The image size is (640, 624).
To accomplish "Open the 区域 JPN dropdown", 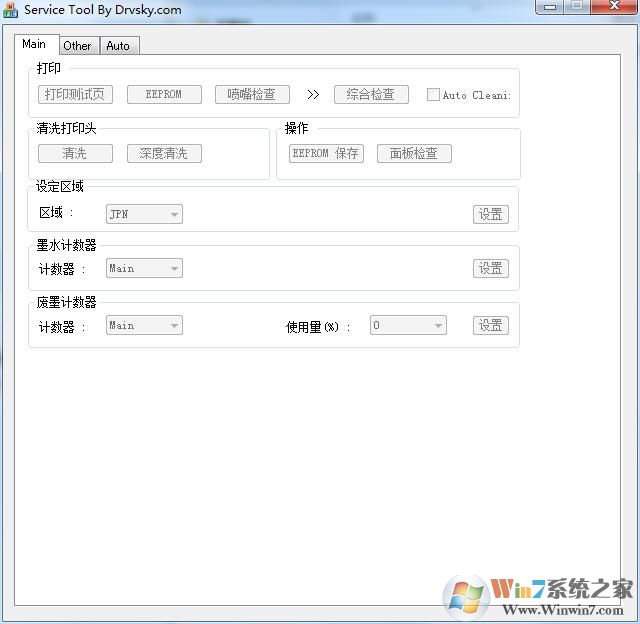I will 144,215.
